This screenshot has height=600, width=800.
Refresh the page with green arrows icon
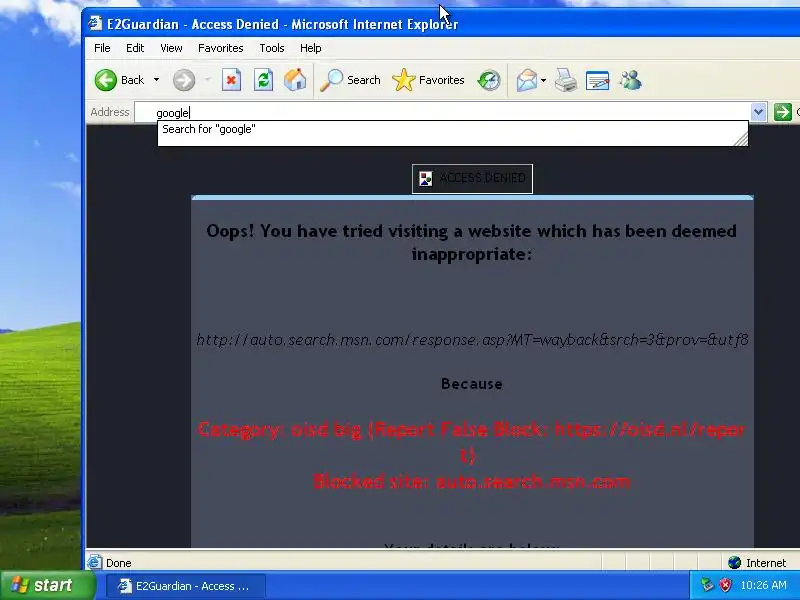point(263,80)
